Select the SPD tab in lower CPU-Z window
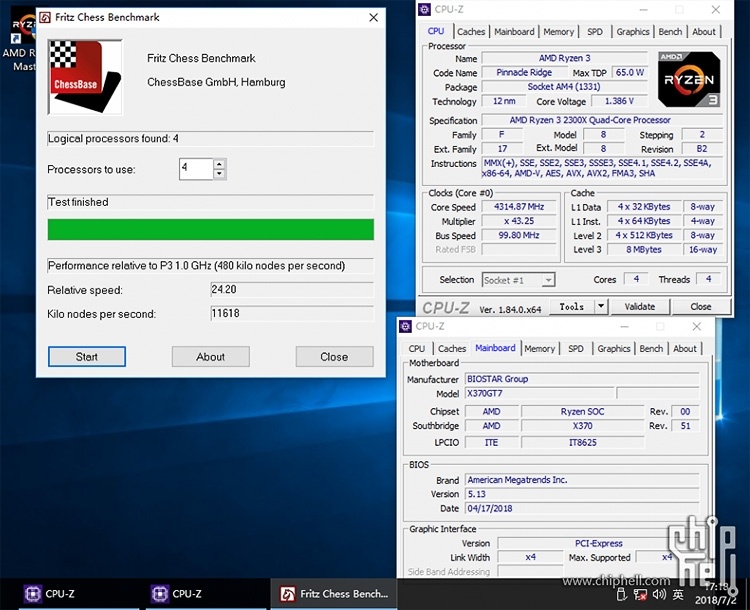This screenshot has width=750, height=610. 575,349
